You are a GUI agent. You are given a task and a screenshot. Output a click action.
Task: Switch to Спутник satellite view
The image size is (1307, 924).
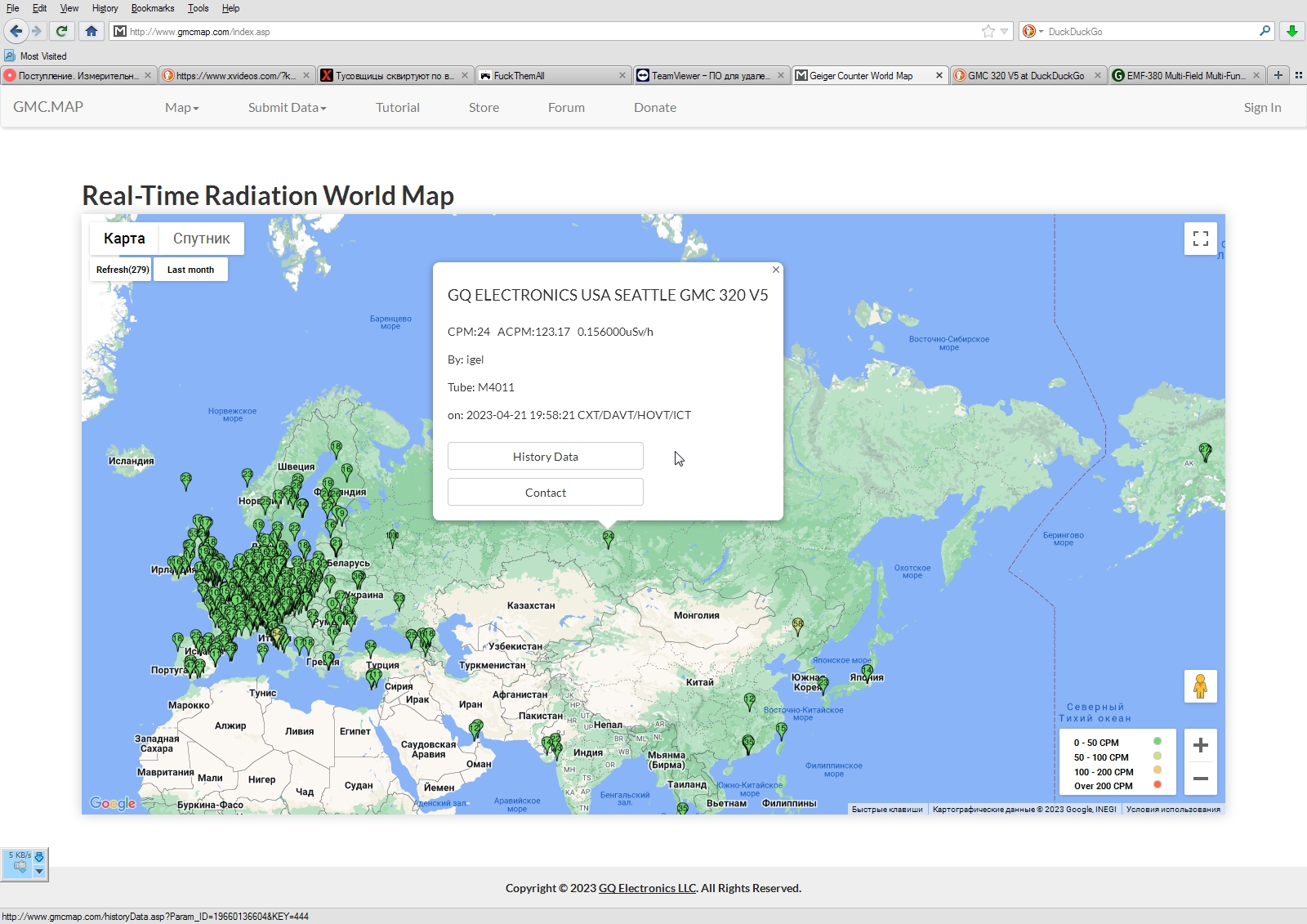(201, 239)
